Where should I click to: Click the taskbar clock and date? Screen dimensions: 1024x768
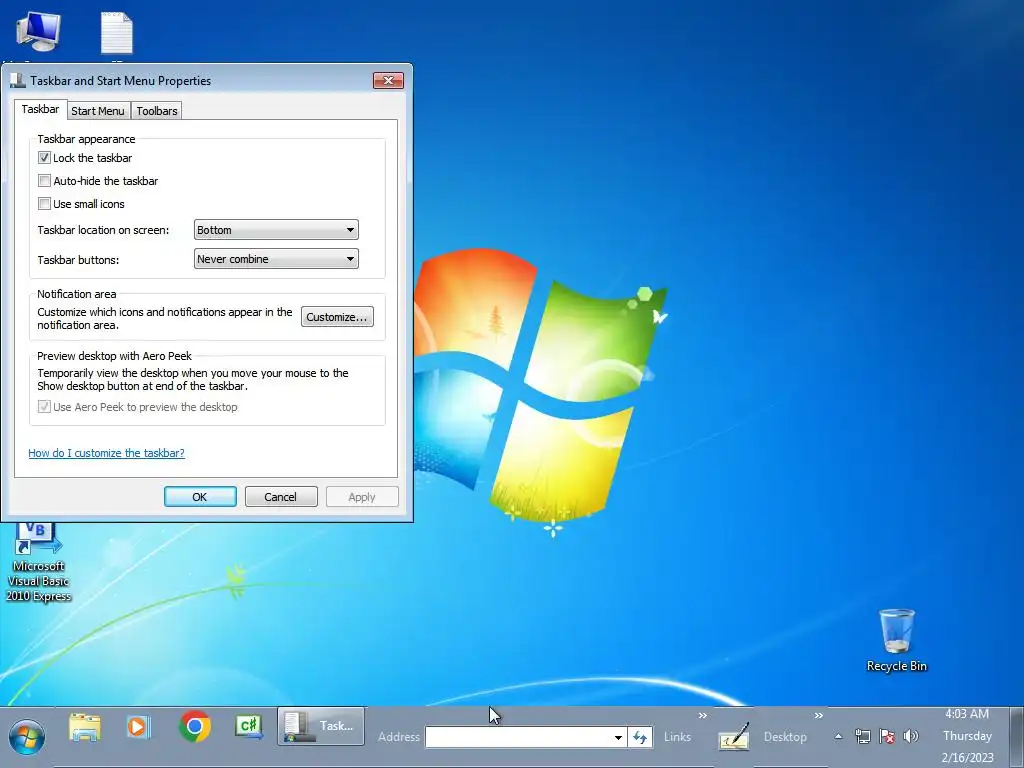click(x=967, y=736)
